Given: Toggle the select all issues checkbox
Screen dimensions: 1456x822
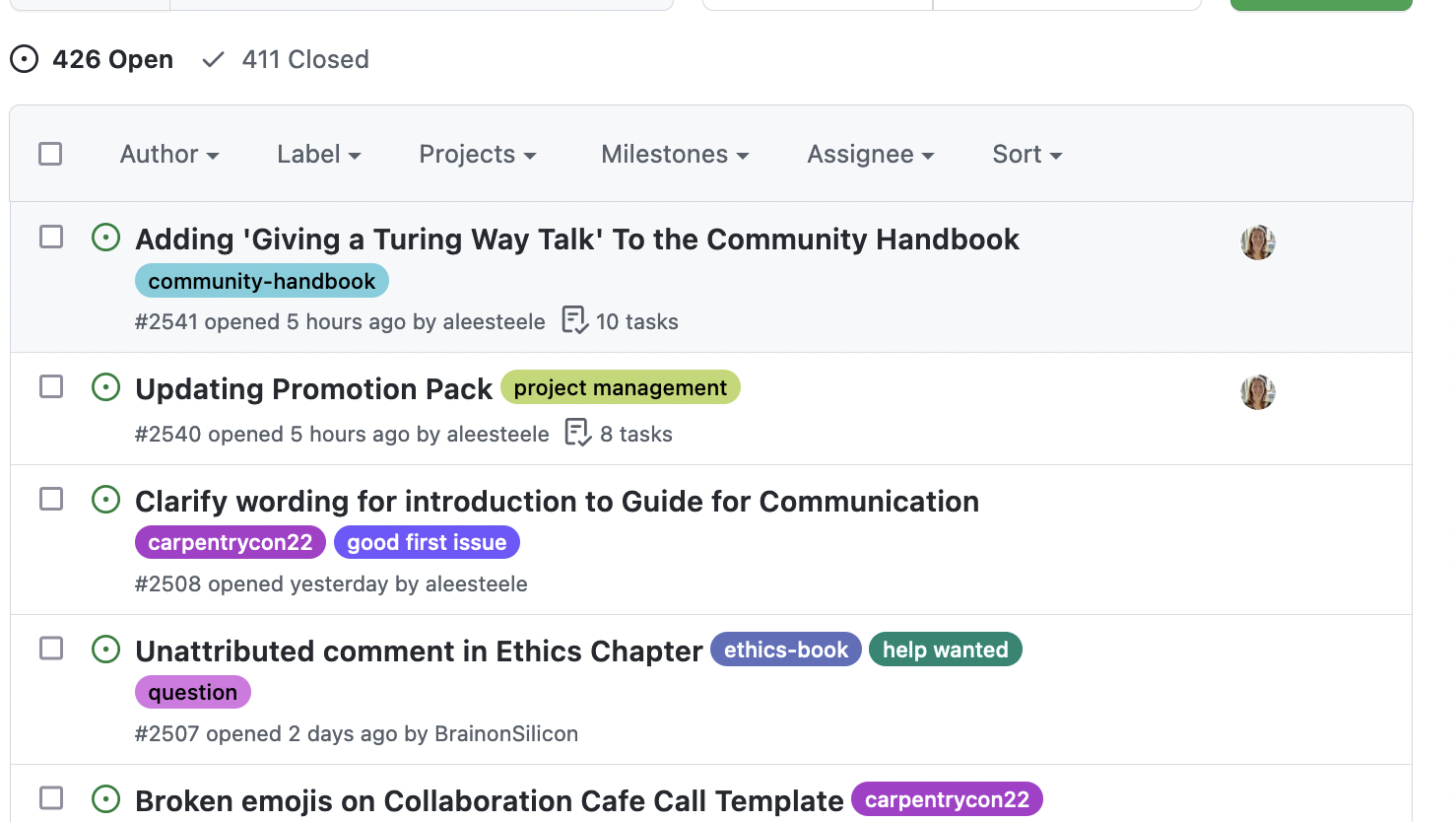Looking at the screenshot, I should click(50, 154).
